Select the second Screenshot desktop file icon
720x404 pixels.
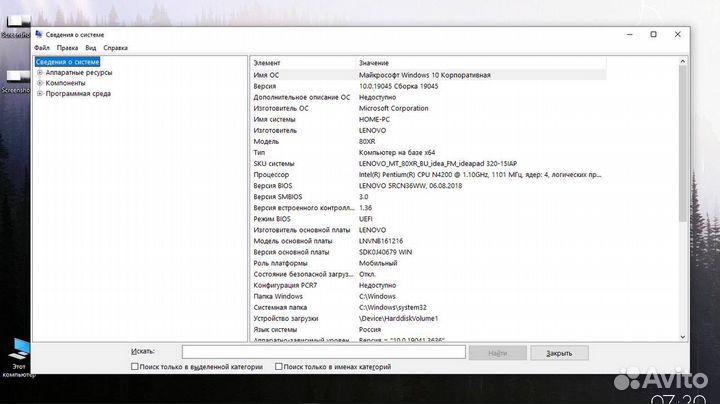[x=16, y=82]
